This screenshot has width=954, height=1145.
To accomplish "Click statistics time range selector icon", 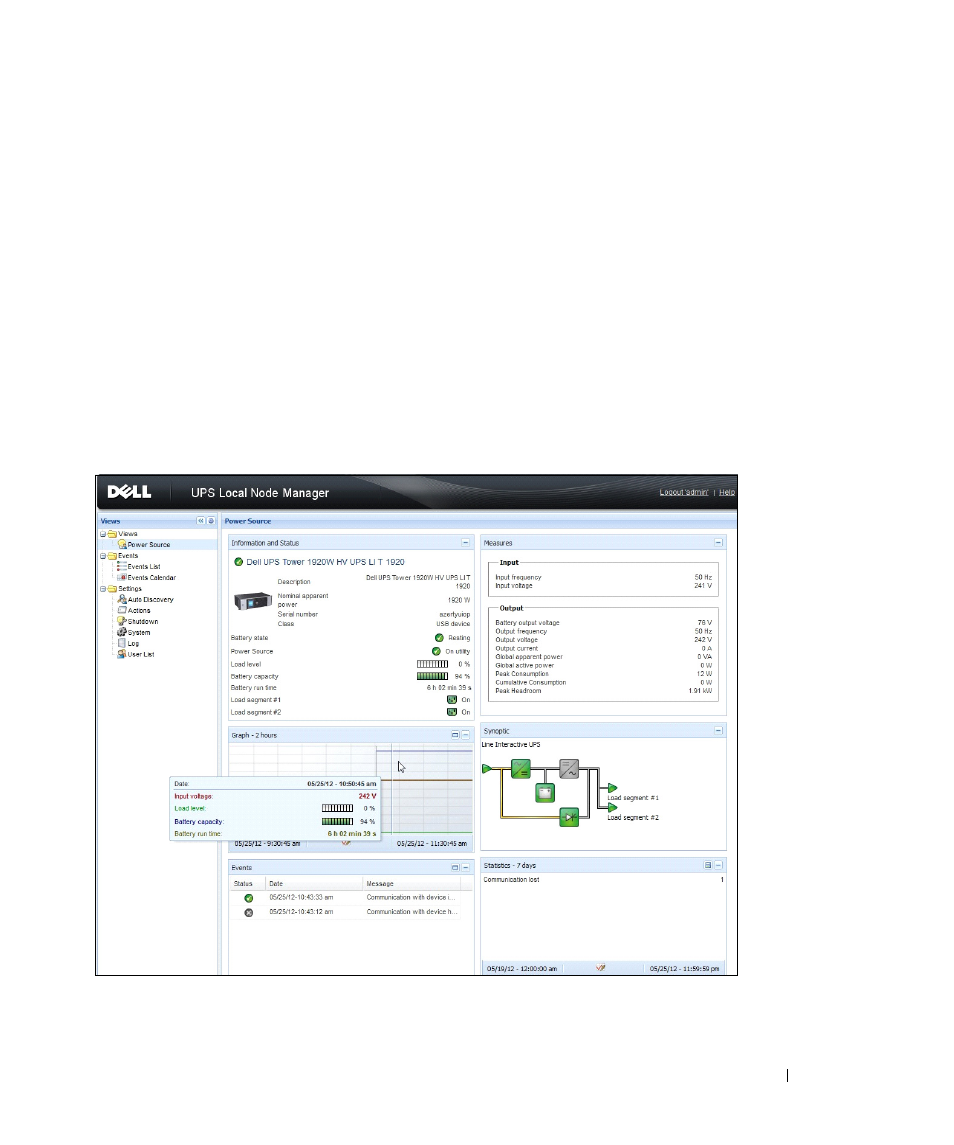I will coord(600,968).
